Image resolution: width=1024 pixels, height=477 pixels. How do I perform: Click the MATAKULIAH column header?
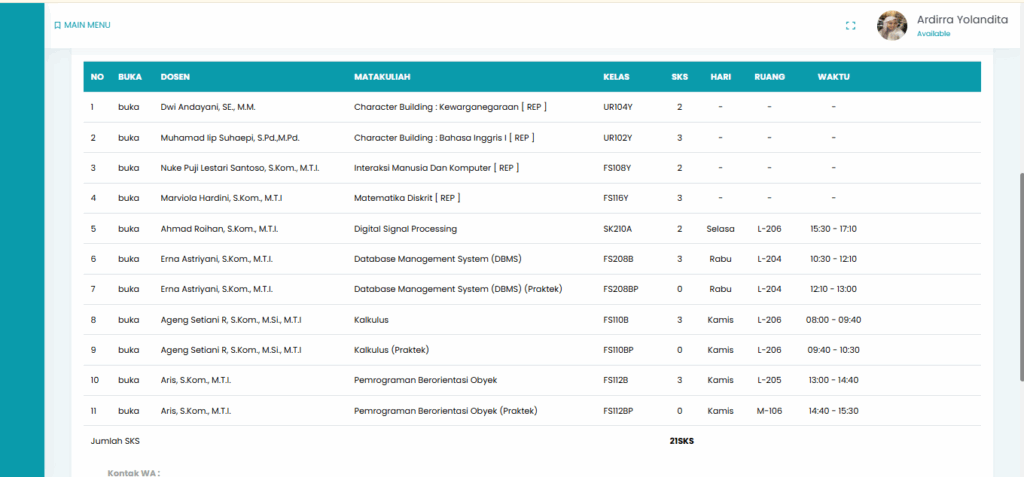click(x=382, y=77)
